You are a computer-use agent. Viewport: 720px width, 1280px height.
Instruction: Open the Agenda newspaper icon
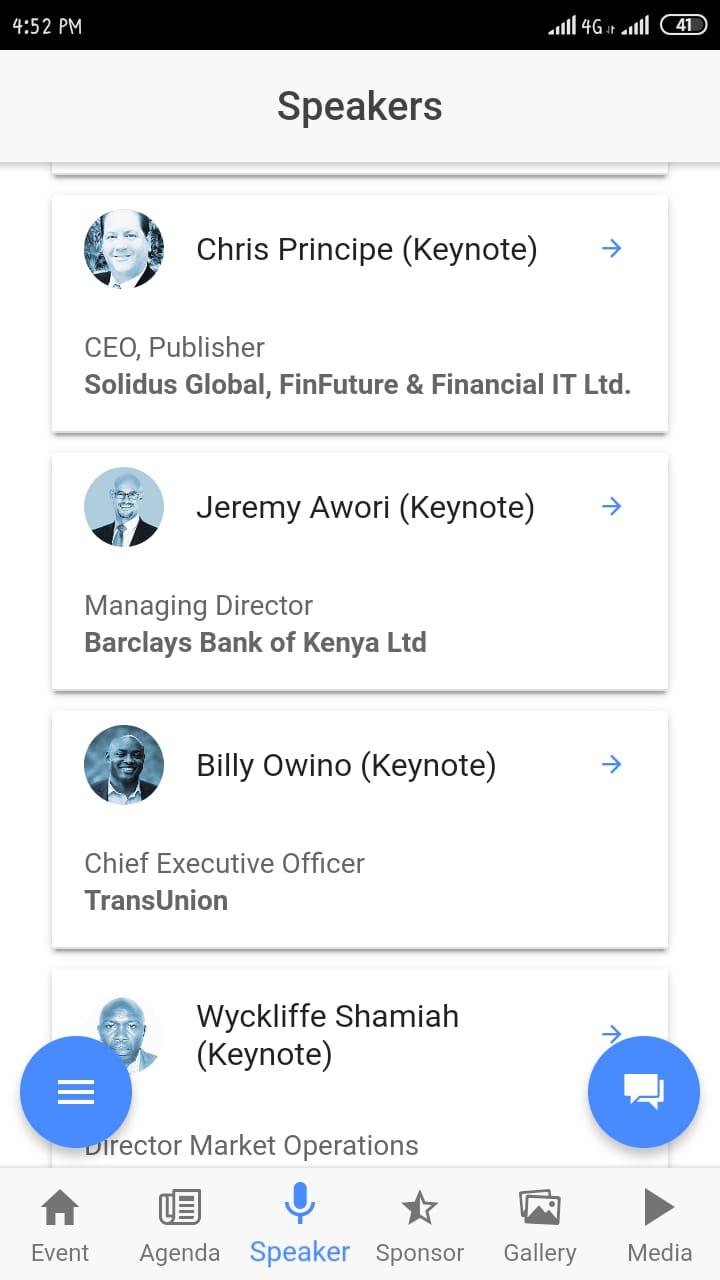pyautogui.click(x=180, y=1208)
